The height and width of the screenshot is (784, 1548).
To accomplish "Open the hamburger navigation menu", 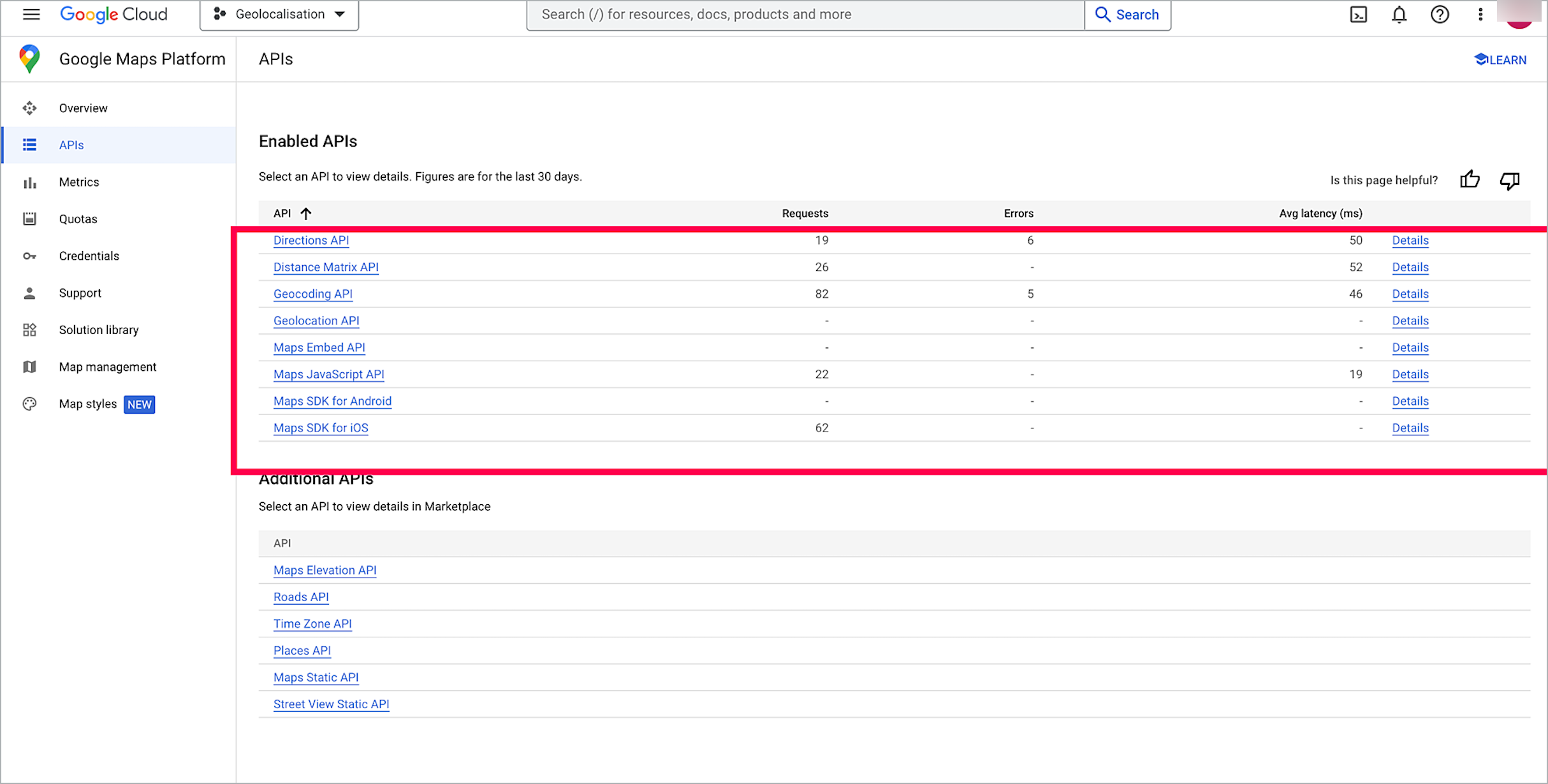I will click(31, 14).
